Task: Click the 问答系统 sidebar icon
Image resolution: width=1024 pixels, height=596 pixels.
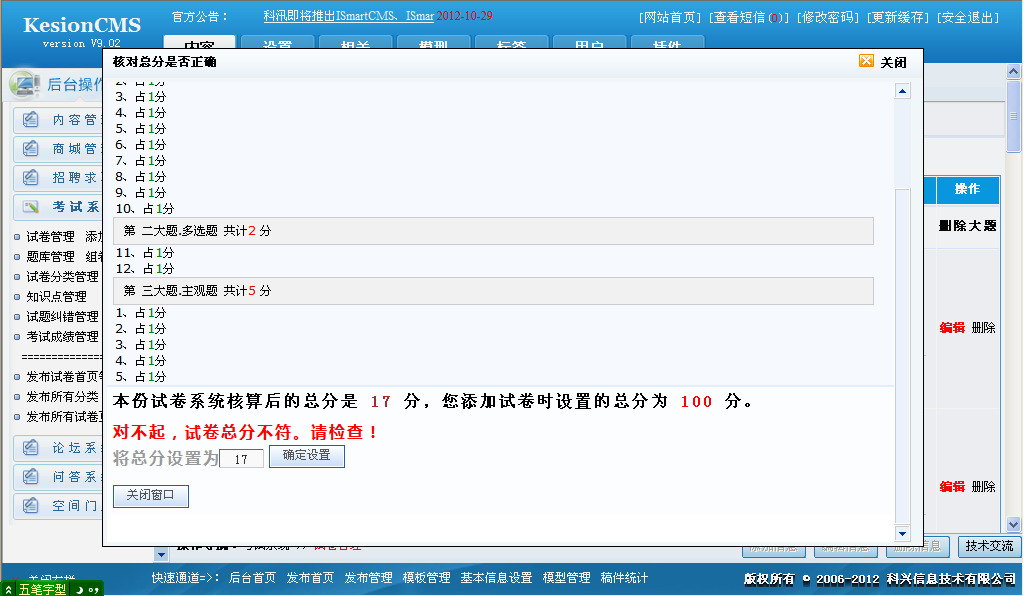Action: coord(30,477)
